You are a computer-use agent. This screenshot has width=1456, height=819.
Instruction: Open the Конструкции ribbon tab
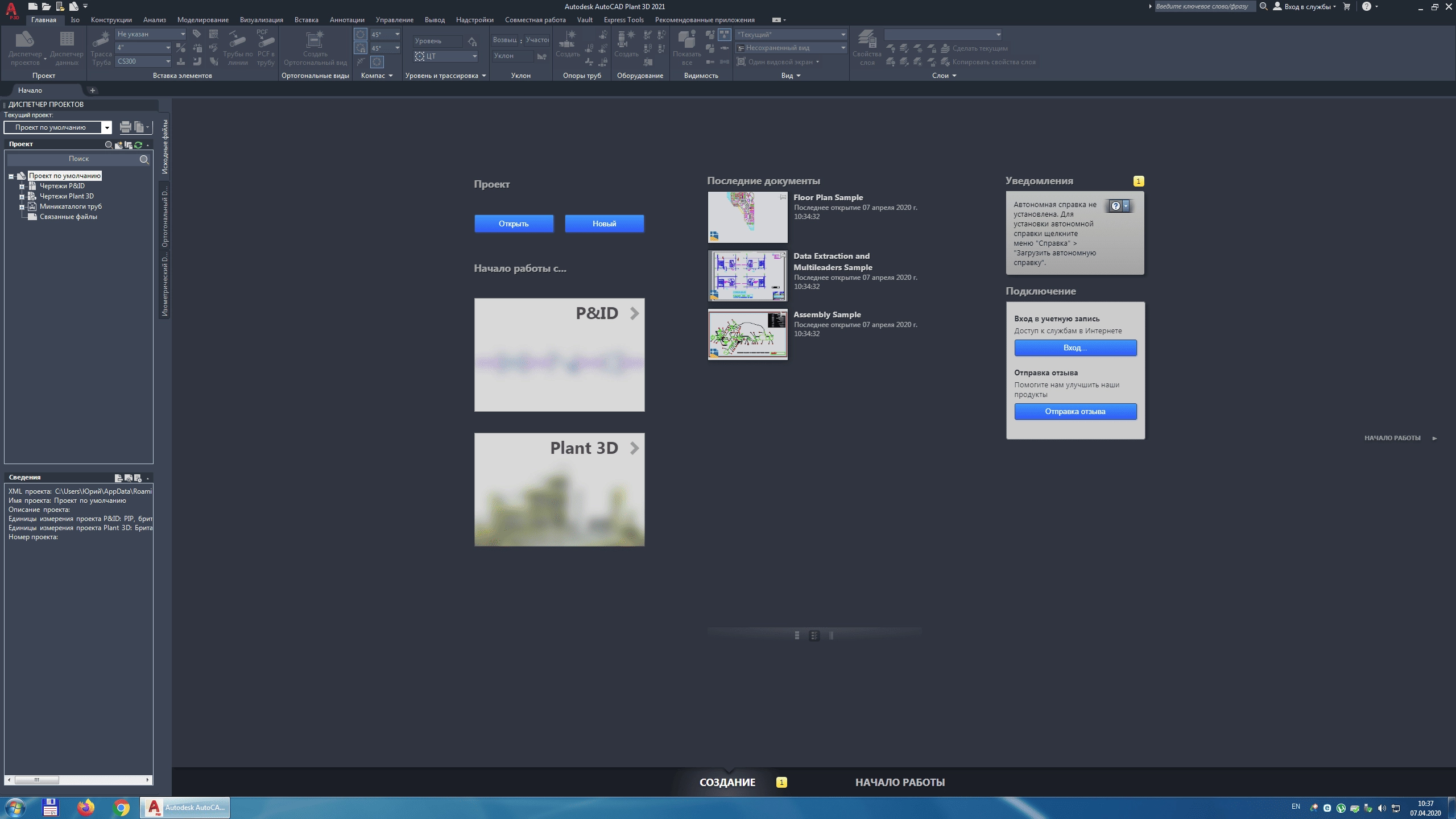click(x=111, y=20)
